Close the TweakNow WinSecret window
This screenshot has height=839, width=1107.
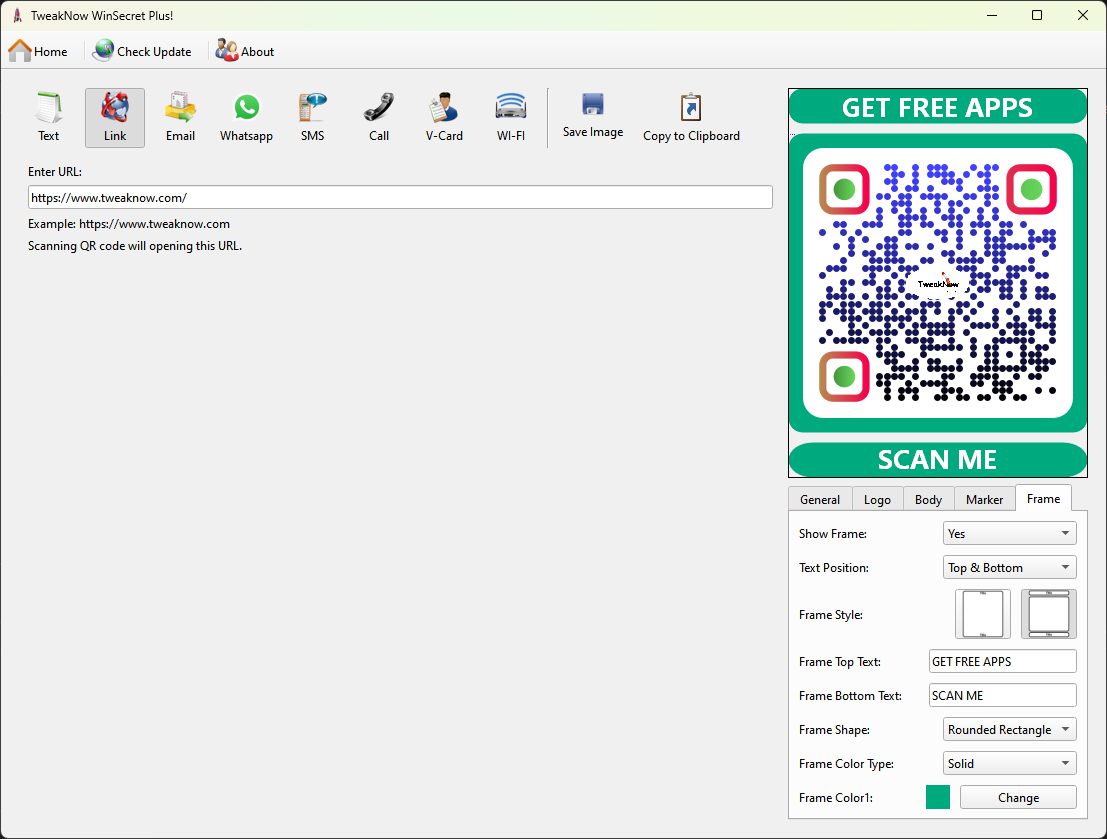coord(1082,16)
